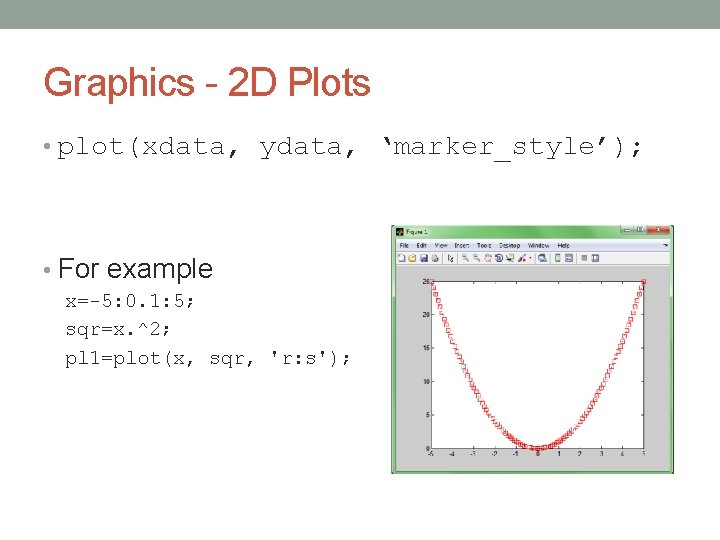Open the Desktop menu in Figure 1
720x540 pixels.
(x=510, y=246)
